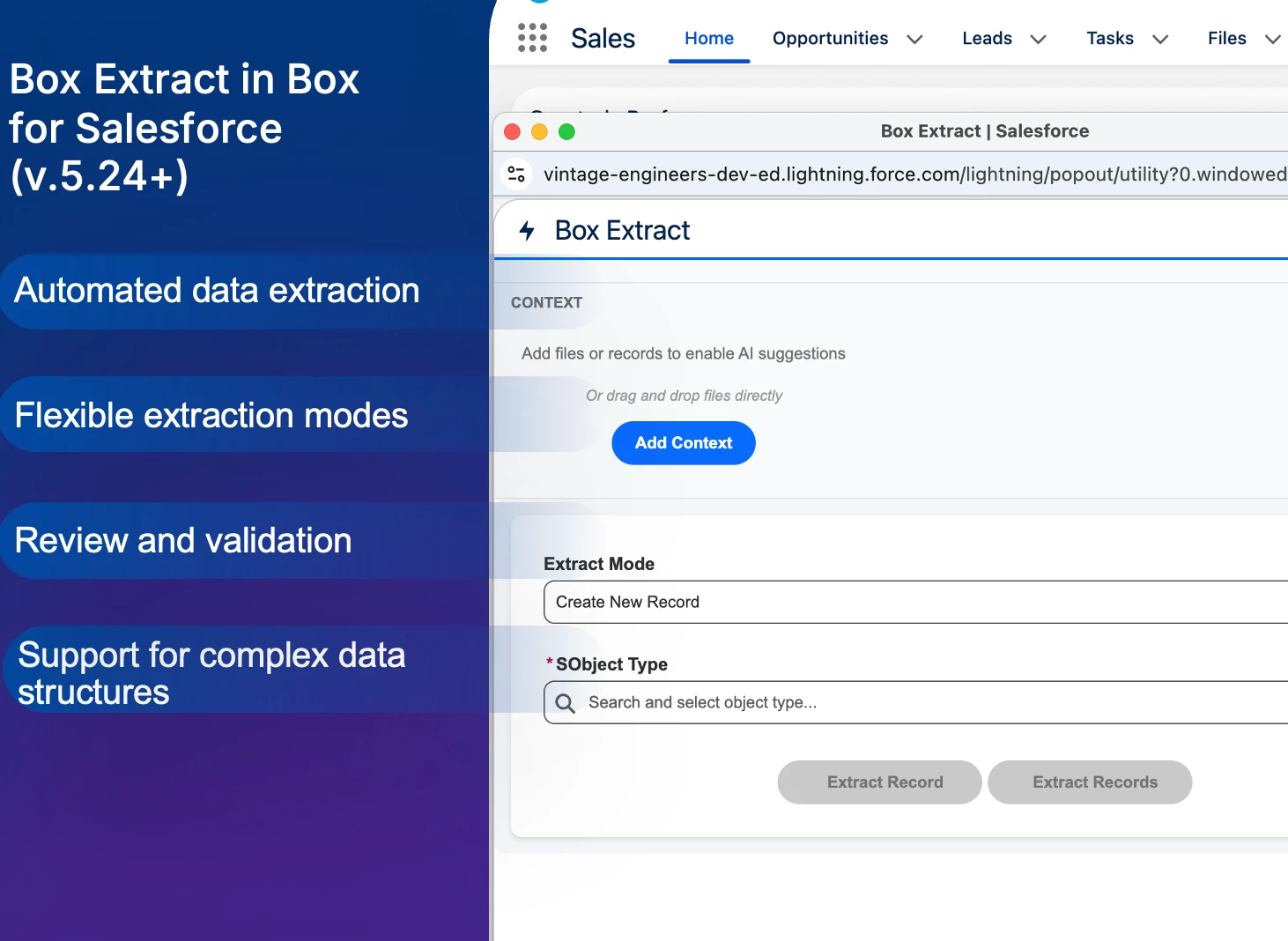The image size is (1288, 941).
Task: Click the Extract Mode field label
Action: (599, 564)
